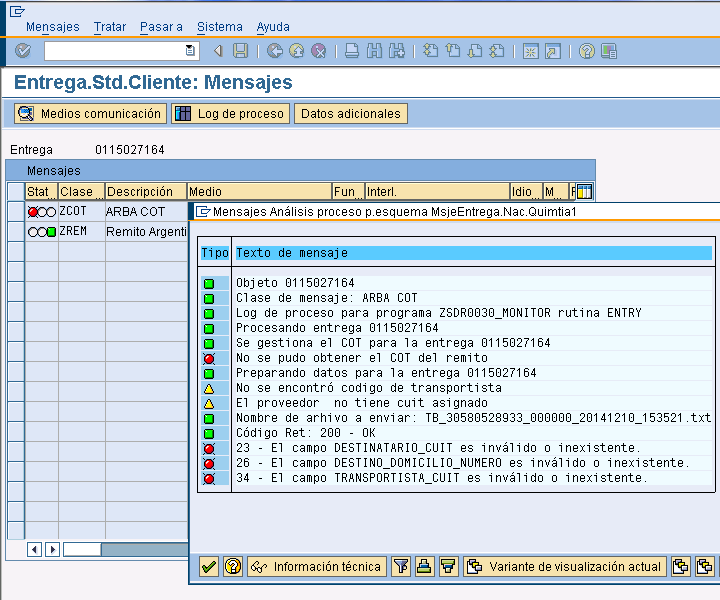The height and width of the screenshot is (600, 720).
Task: Click the Fun column header
Action: tap(348, 191)
